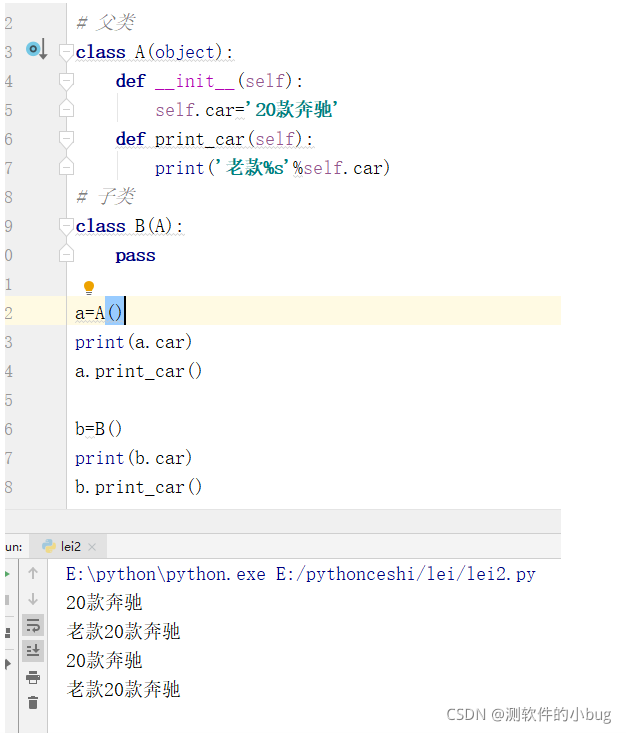The image size is (626, 733).
Task: Click the 'b=B()' line
Action: coord(98,428)
